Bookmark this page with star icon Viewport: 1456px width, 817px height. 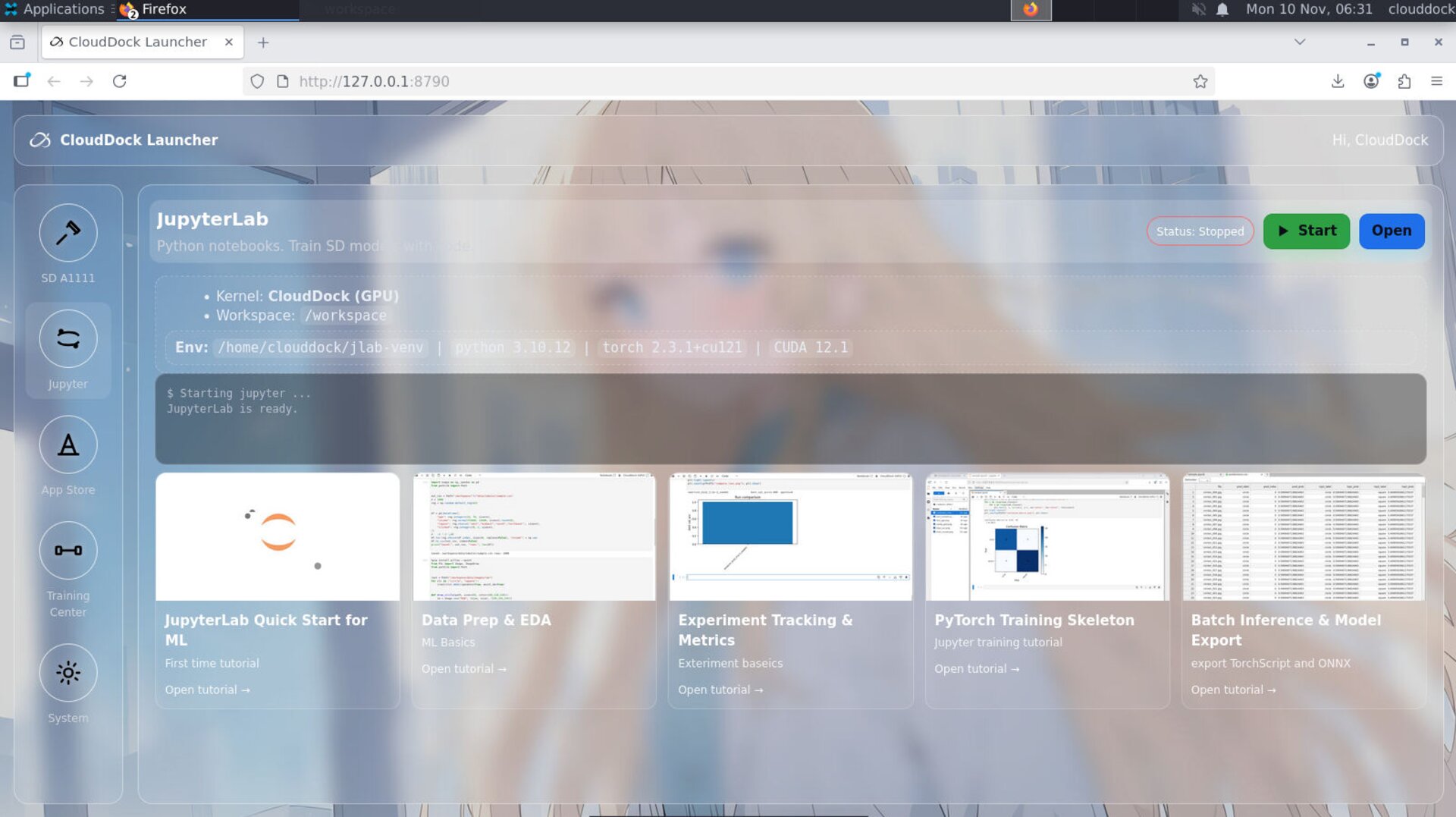[1200, 81]
